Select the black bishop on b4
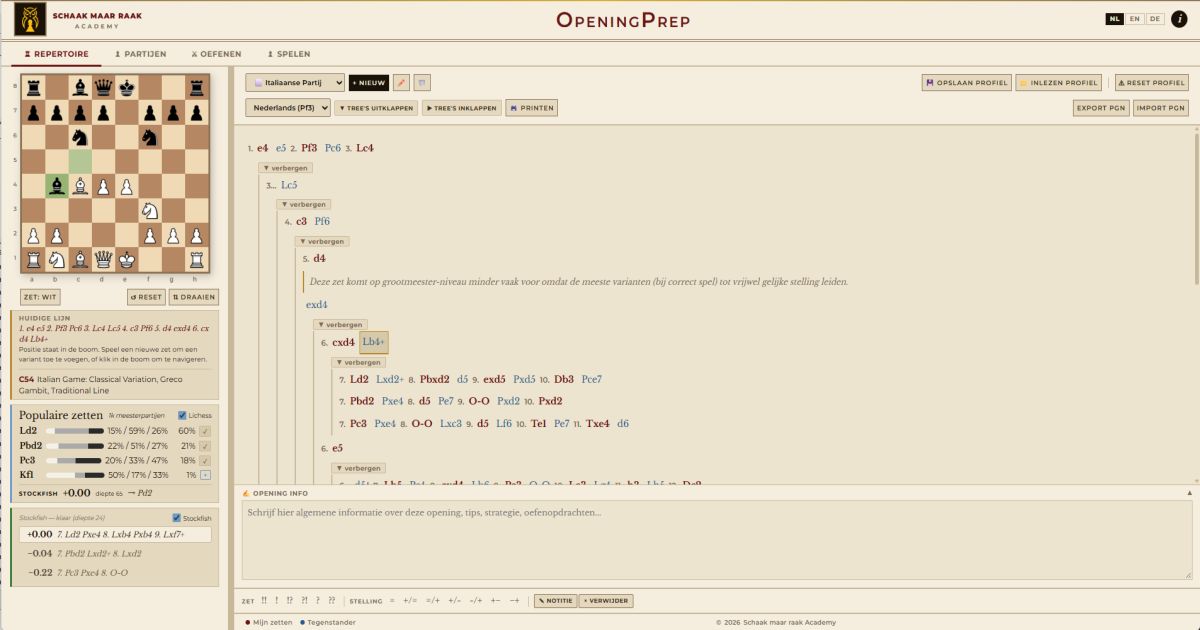This screenshot has width=1200, height=630. [57, 186]
